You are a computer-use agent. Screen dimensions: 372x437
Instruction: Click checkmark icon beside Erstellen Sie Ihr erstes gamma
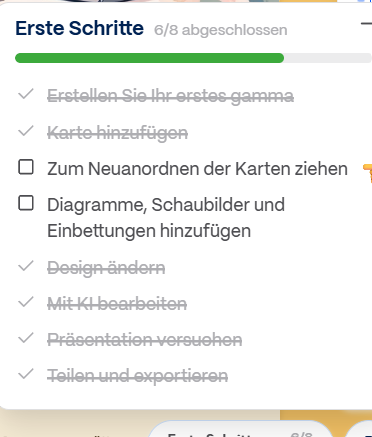tap(26, 94)
